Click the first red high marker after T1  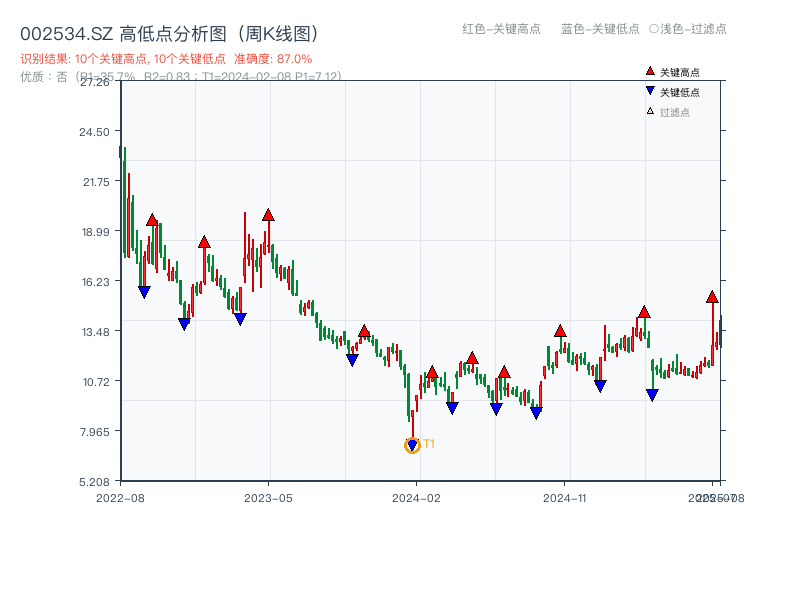click(x=432, y=372)
